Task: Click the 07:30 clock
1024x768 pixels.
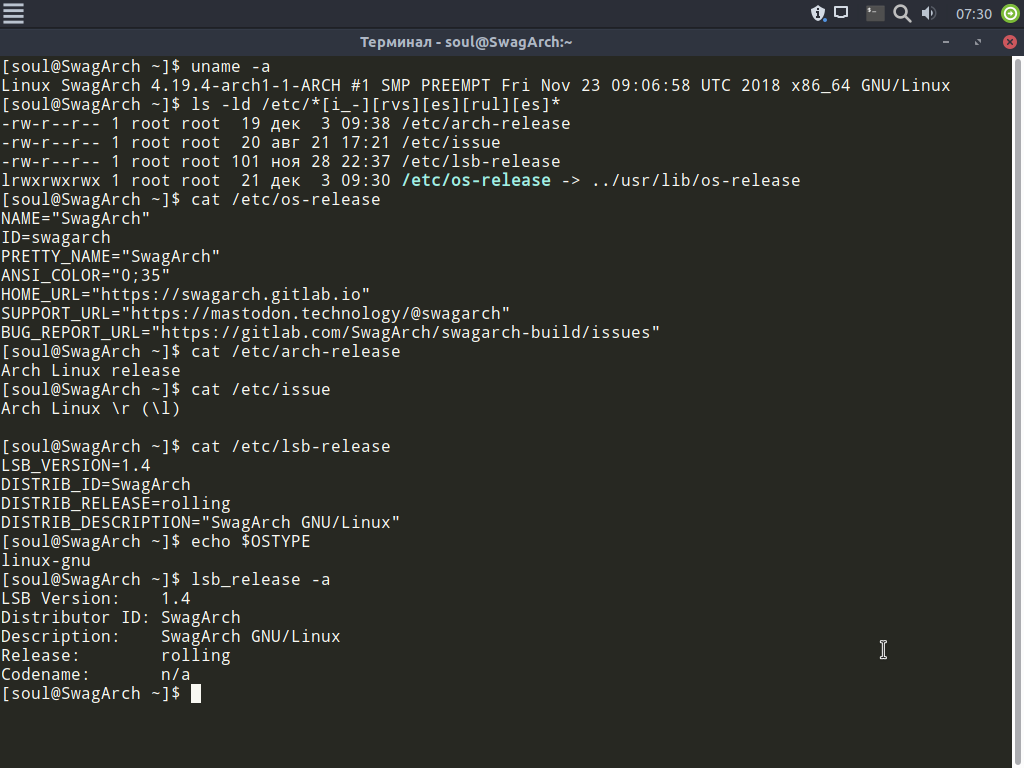Action: 973,14
